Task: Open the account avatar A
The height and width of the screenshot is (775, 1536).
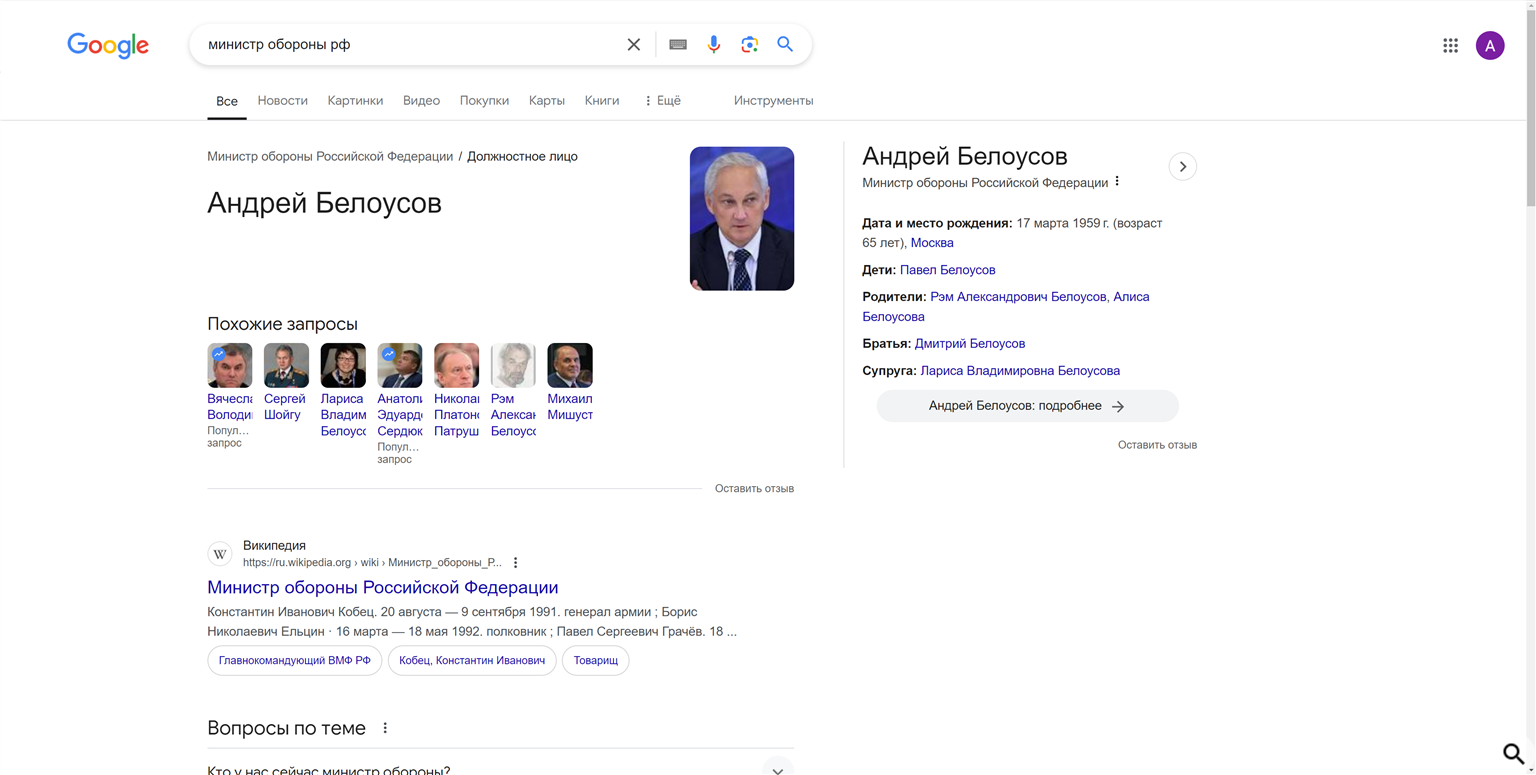Action: tap(1490, 45)
